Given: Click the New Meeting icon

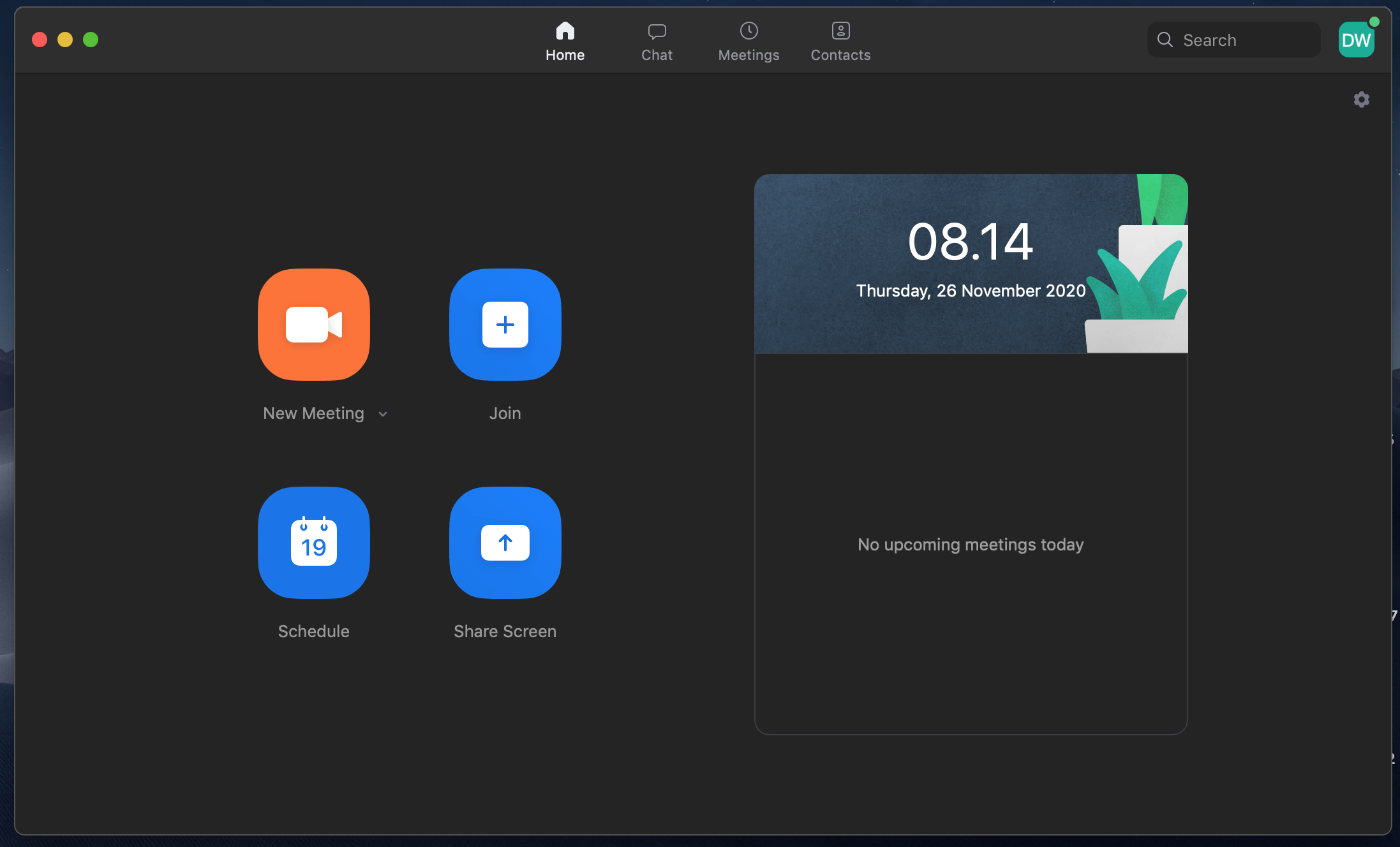Looking at the screenshot, I should tap(313, 324).
